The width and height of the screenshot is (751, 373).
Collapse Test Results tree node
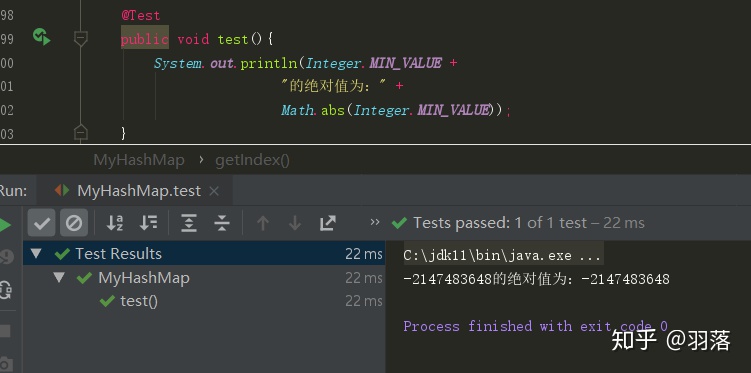point(36,253)
